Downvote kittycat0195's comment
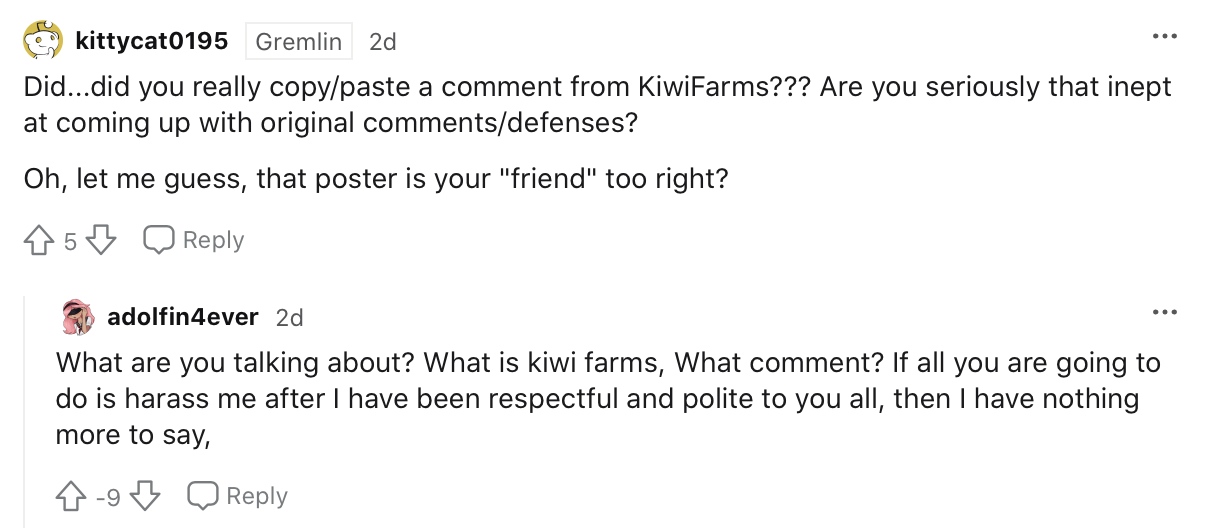This screenshot has height=528, width=1213. point(101,240)
